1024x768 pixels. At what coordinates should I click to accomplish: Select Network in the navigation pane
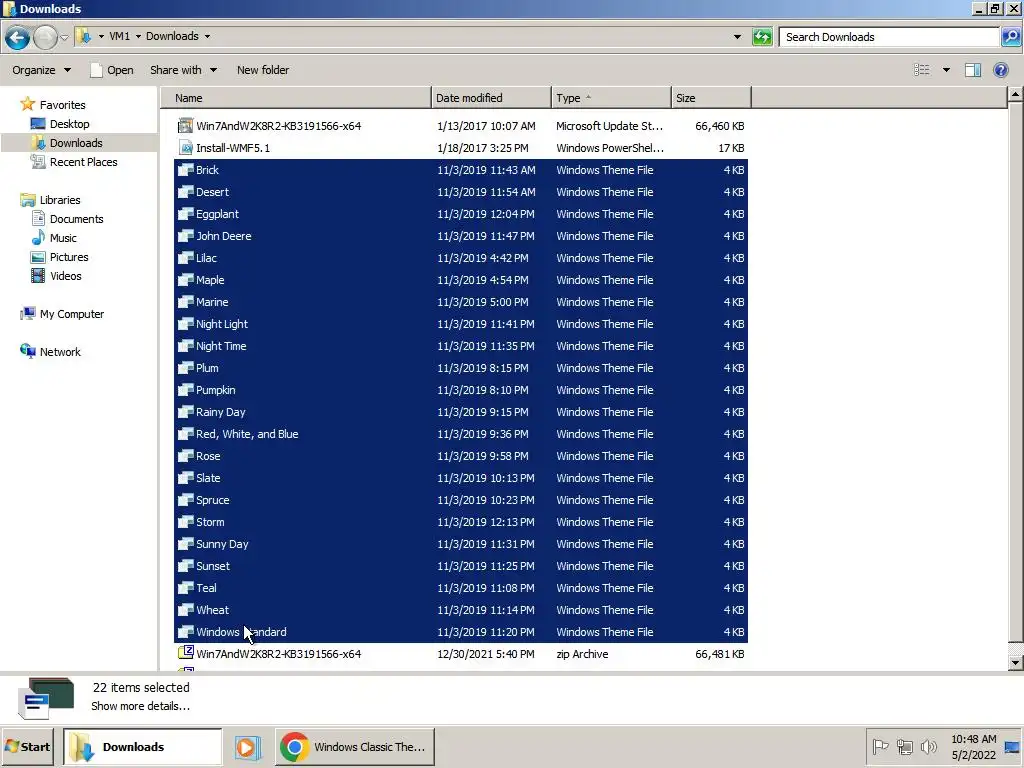tap(60, 352)
